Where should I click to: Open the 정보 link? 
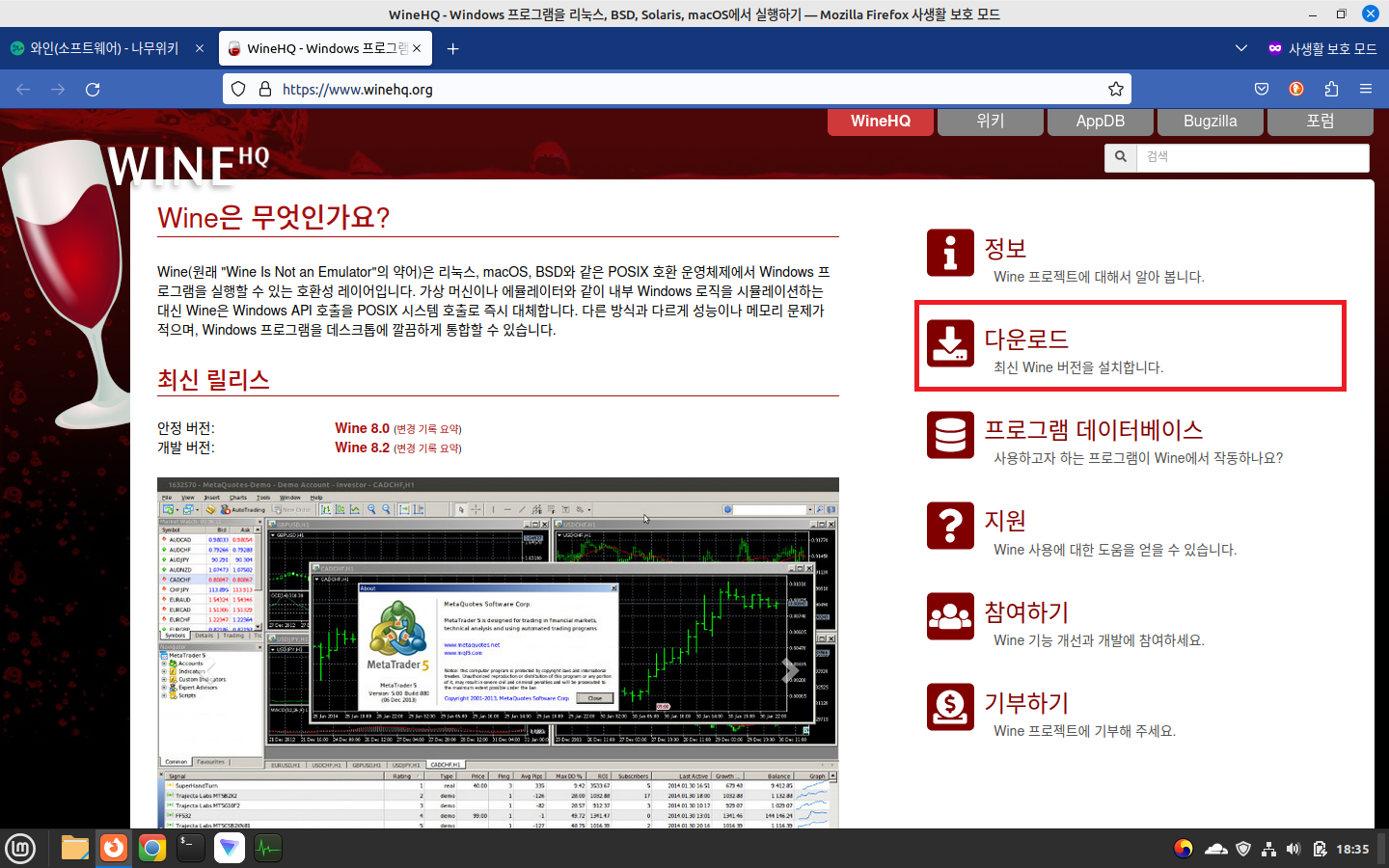[x=1005, y=249]
